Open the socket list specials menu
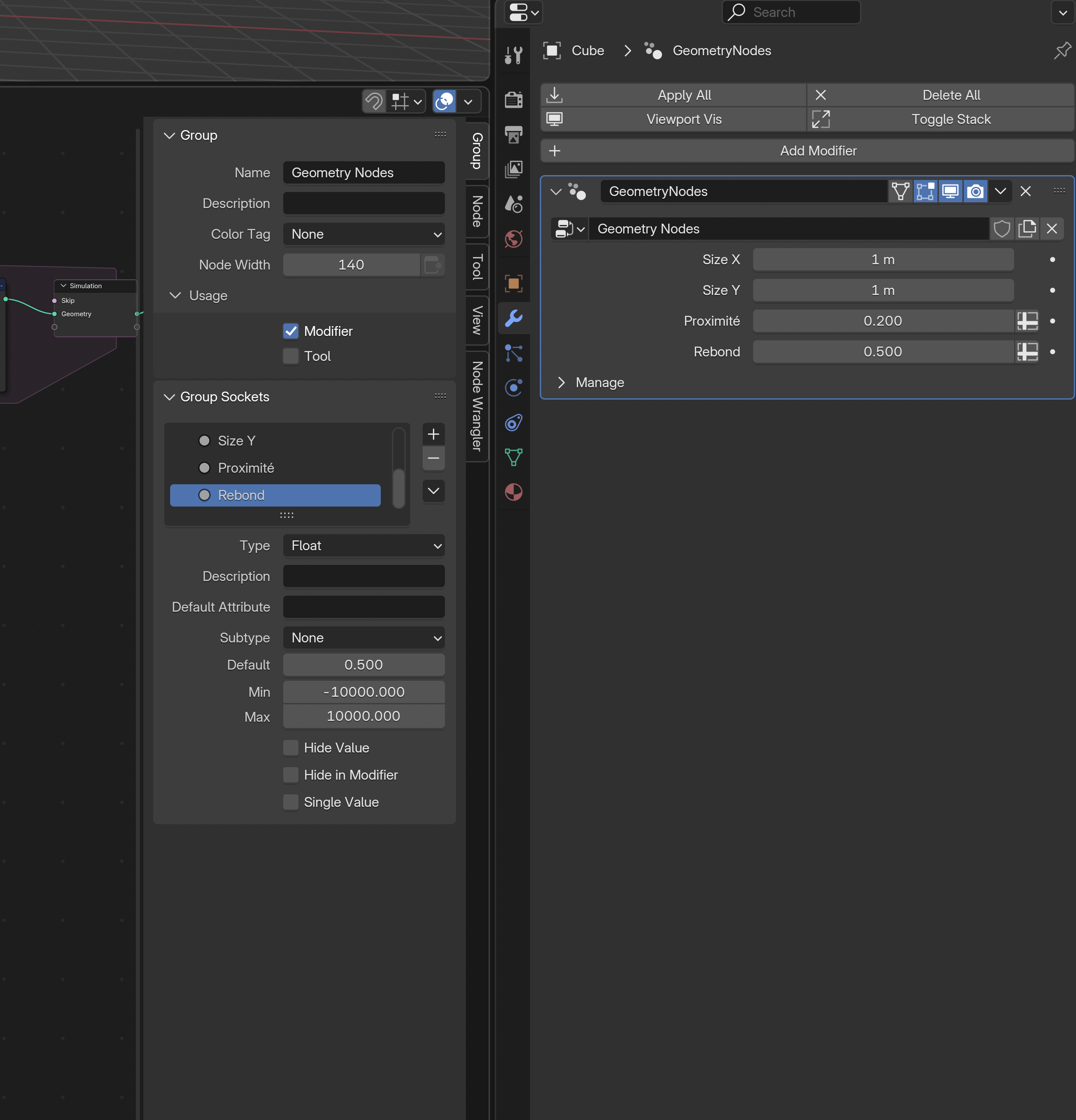This screenshot has width=1076, height=1120. click(x=433, y=491)
